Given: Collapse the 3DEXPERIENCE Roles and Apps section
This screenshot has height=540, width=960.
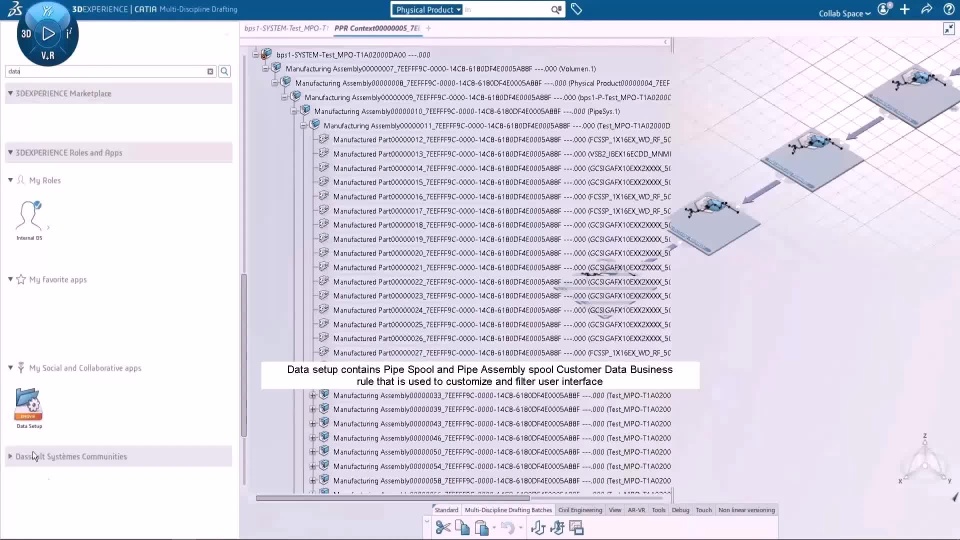Looking at the screenshot, I should click(10, 152).
